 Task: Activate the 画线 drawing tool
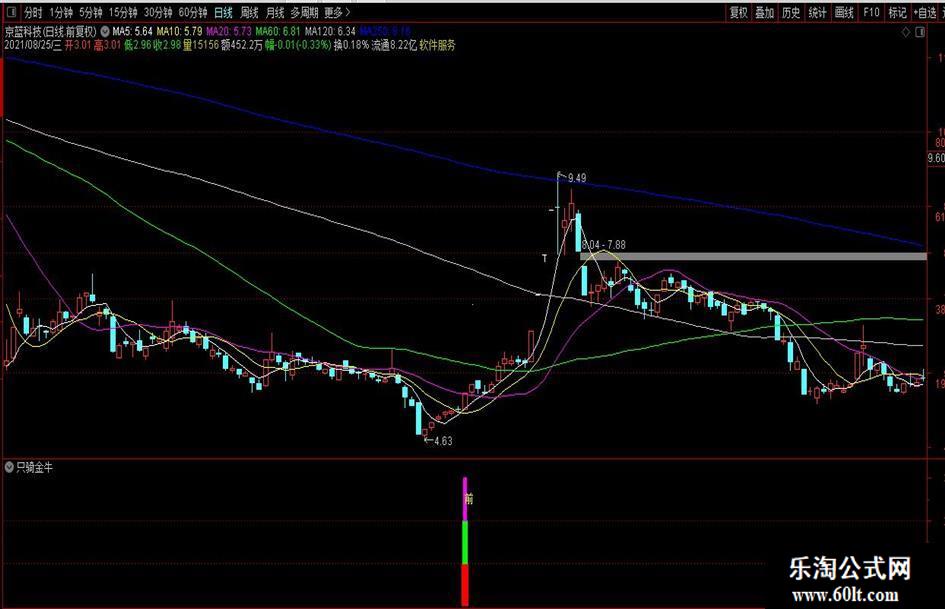click(x=844, y=12)
